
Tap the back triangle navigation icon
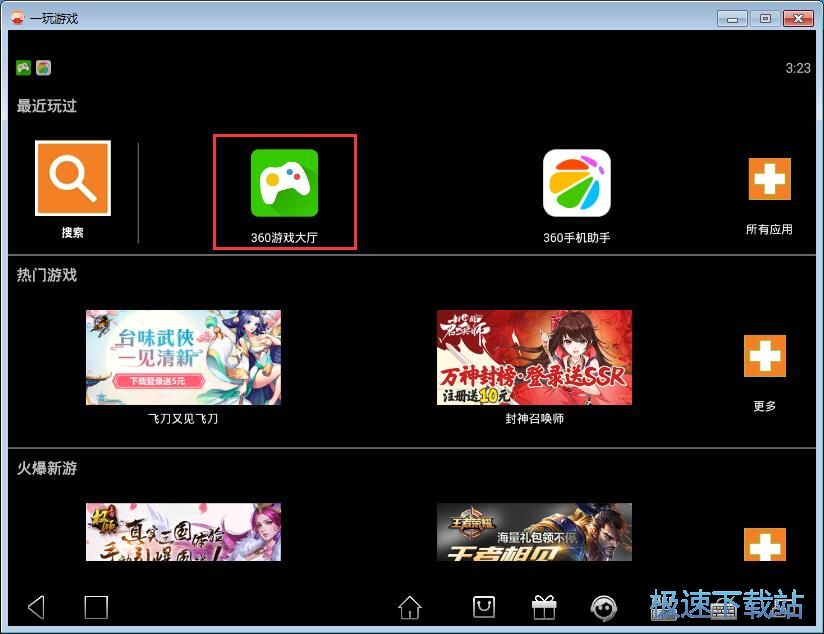pos(36,607)
